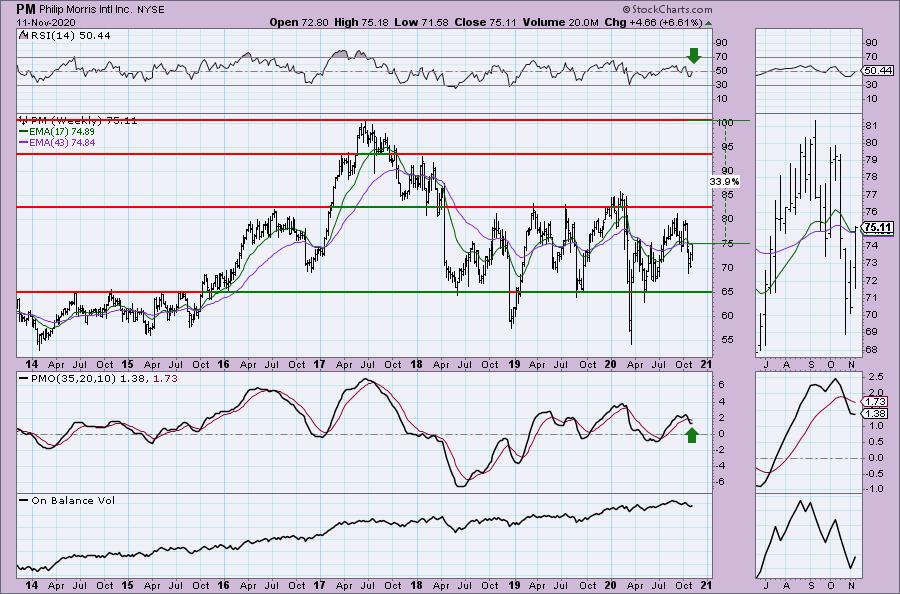
Task: Click the PM (Weekly) 75.11 price label
Action: point(84,121)
